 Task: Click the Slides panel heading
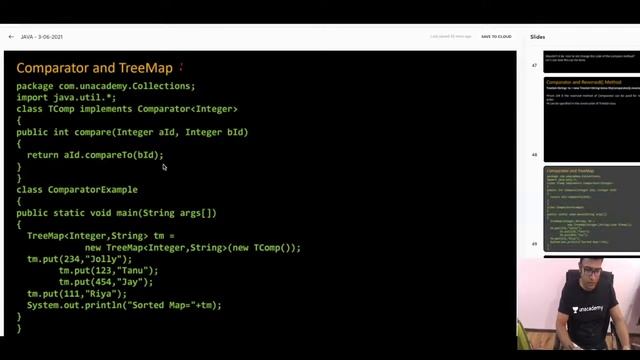pos(538,37)
